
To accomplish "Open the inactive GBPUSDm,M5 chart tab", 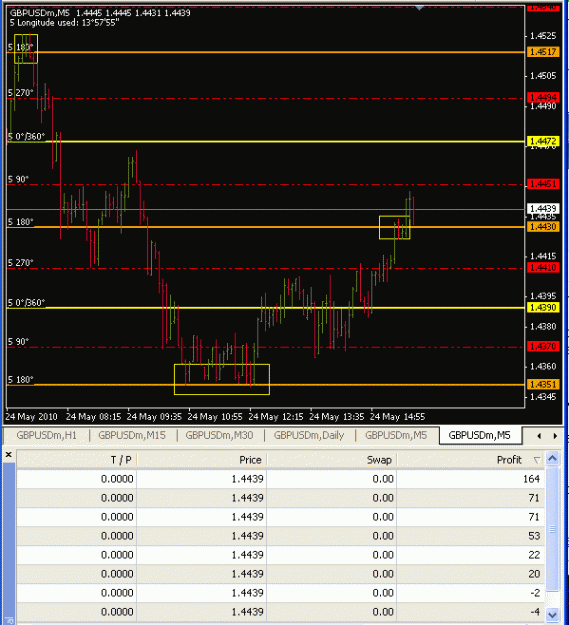I will point(396,435).
